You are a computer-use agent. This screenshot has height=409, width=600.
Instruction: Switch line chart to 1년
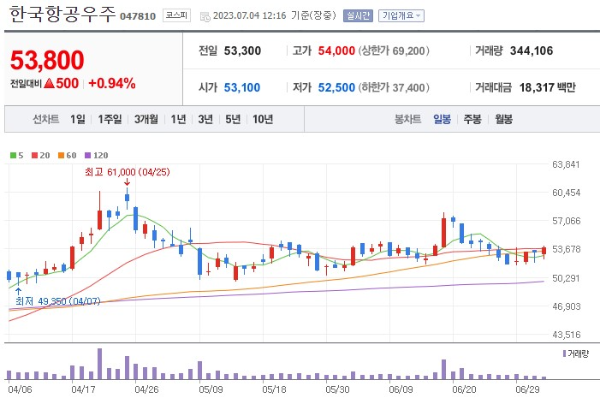click(x=178, y=119)
